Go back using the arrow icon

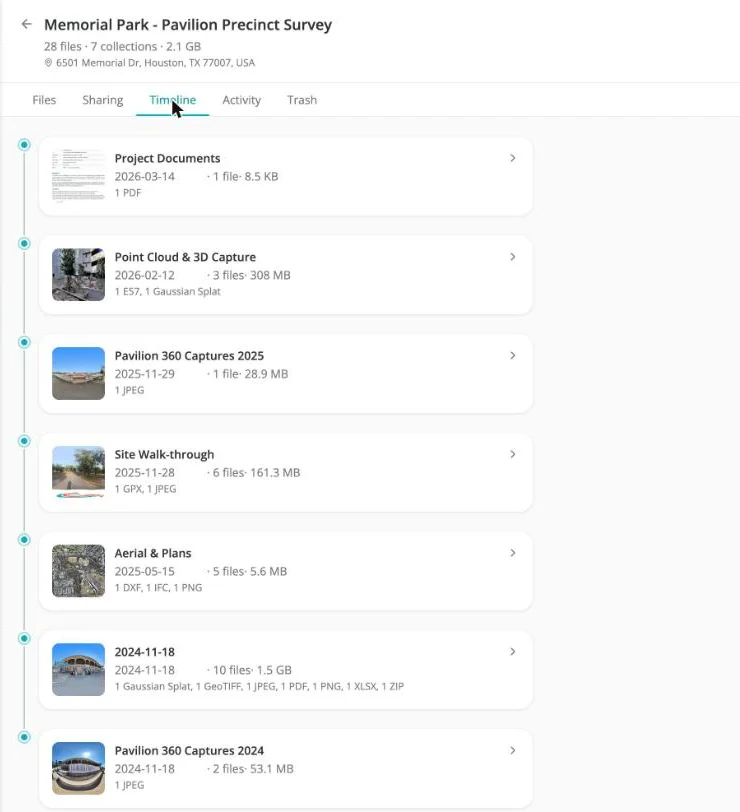pyautogui.click(x=26, y=24)
